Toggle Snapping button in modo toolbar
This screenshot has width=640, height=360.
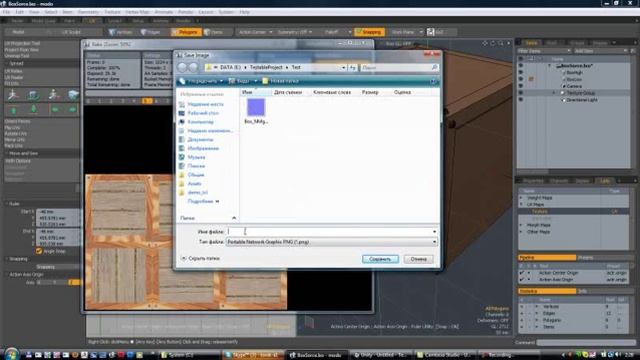pyautogui.click(x=369, y=32)
